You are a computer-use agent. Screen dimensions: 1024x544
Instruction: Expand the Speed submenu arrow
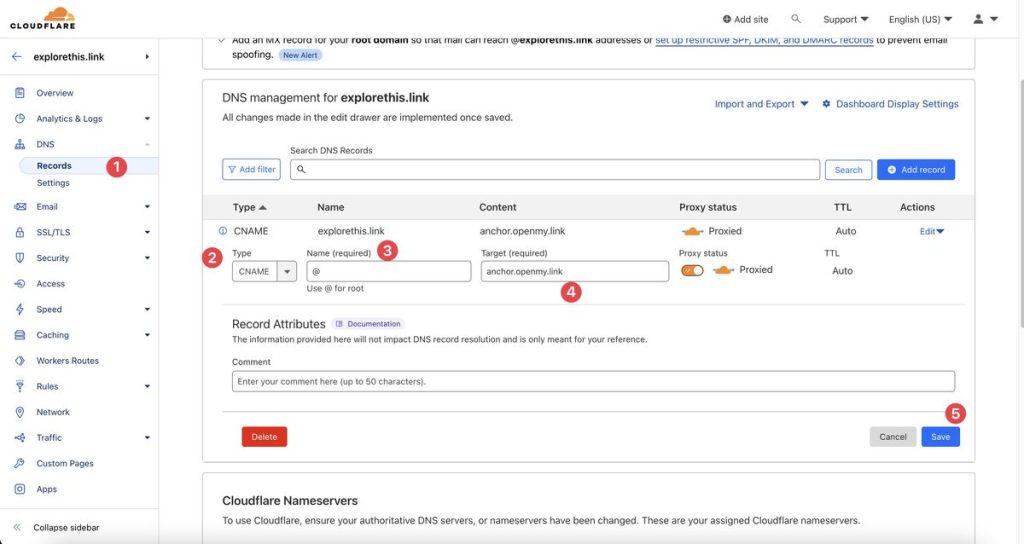coord(147,310)
